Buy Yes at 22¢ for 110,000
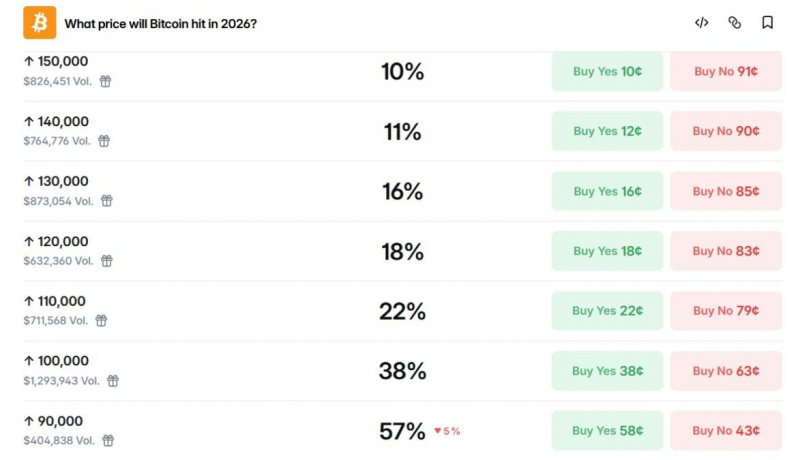Viewport: 800px width, 460px height. (x=607, y=311)
